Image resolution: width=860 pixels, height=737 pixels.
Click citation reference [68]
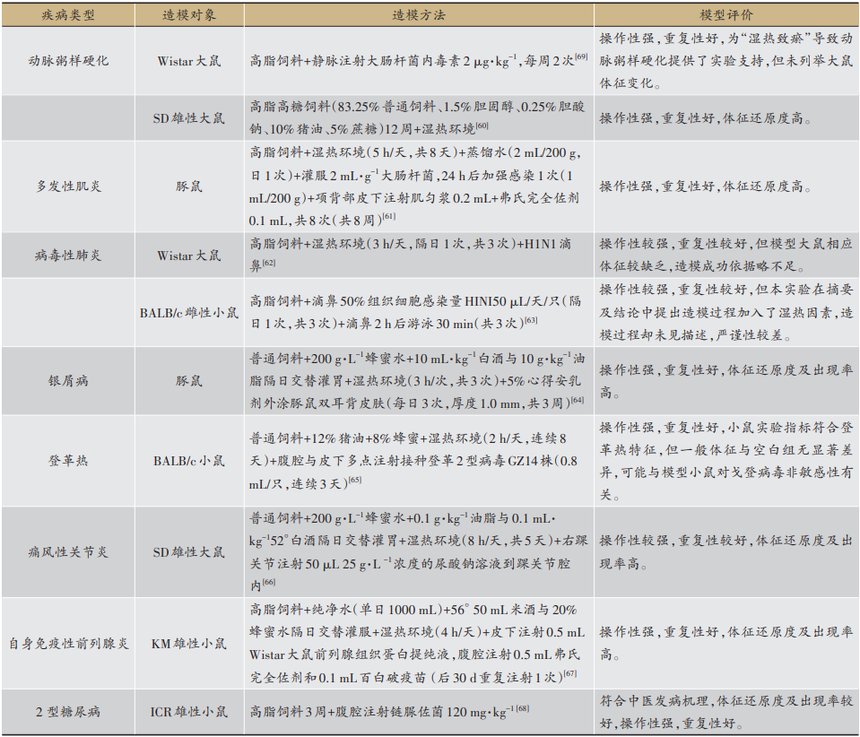pyautogui.click(x=523, y=710)
